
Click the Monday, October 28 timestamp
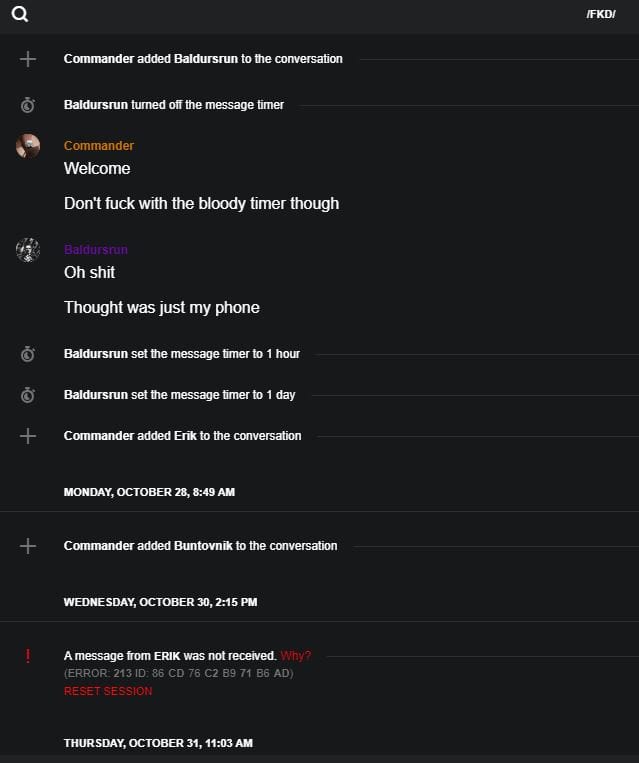[x=149, y=492]
